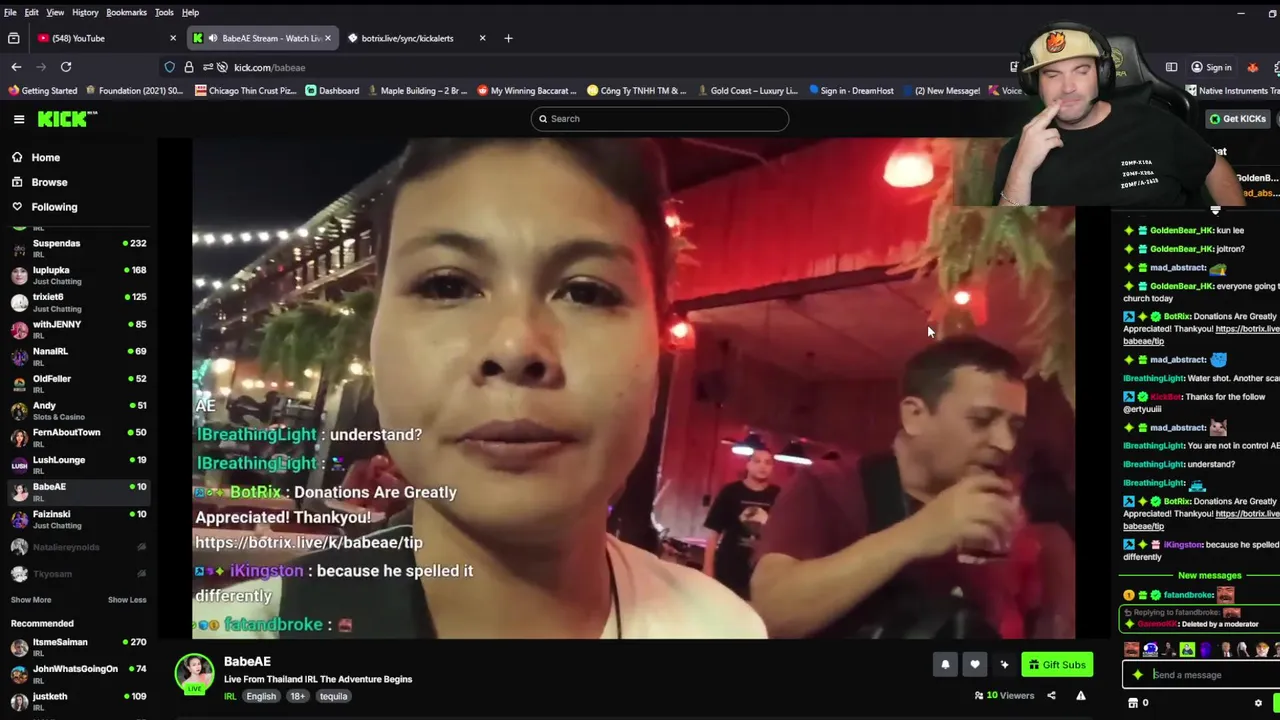This screenshot has height=720, width=1280.
Task: Go back in browser history
Action: [x=16, y=67]
